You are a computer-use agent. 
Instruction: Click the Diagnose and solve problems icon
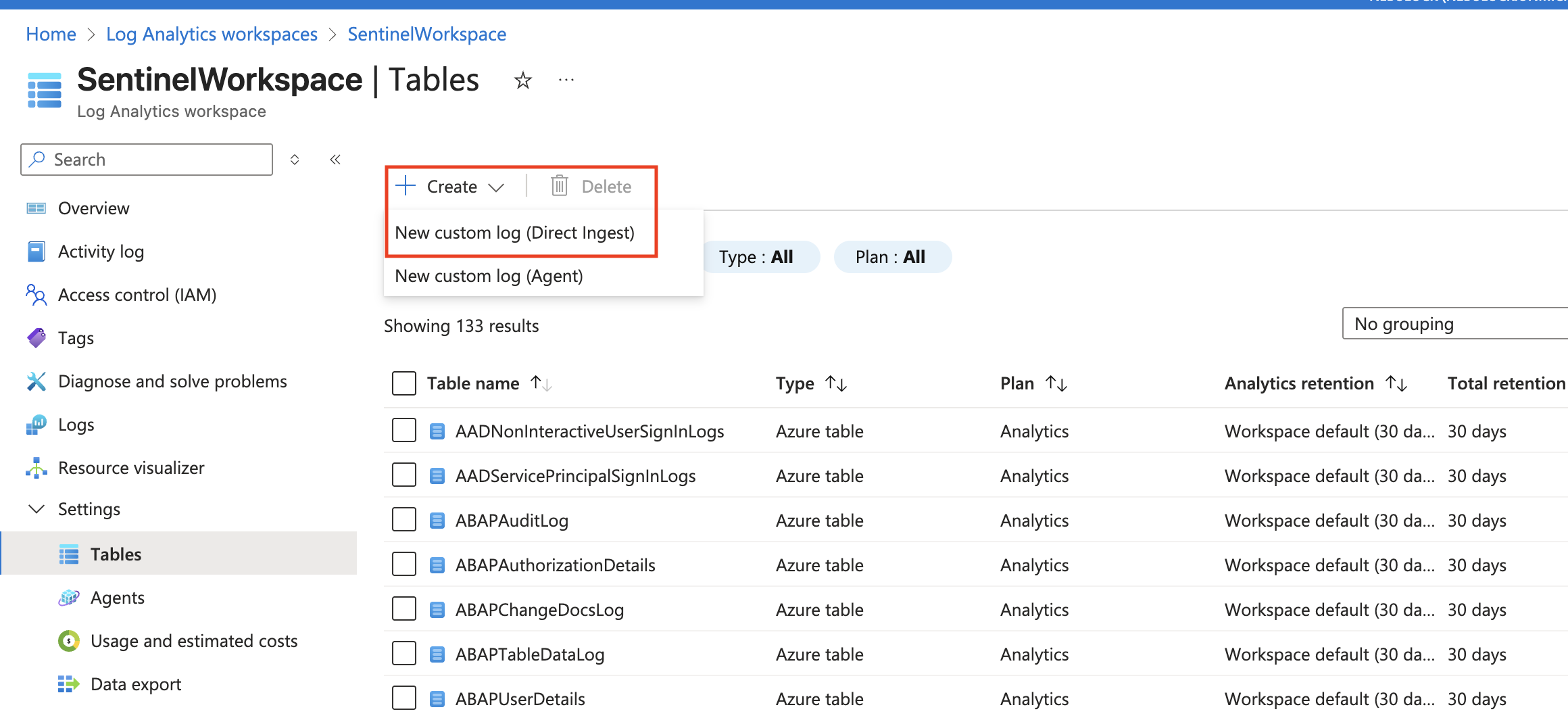(x=36, y=381)
